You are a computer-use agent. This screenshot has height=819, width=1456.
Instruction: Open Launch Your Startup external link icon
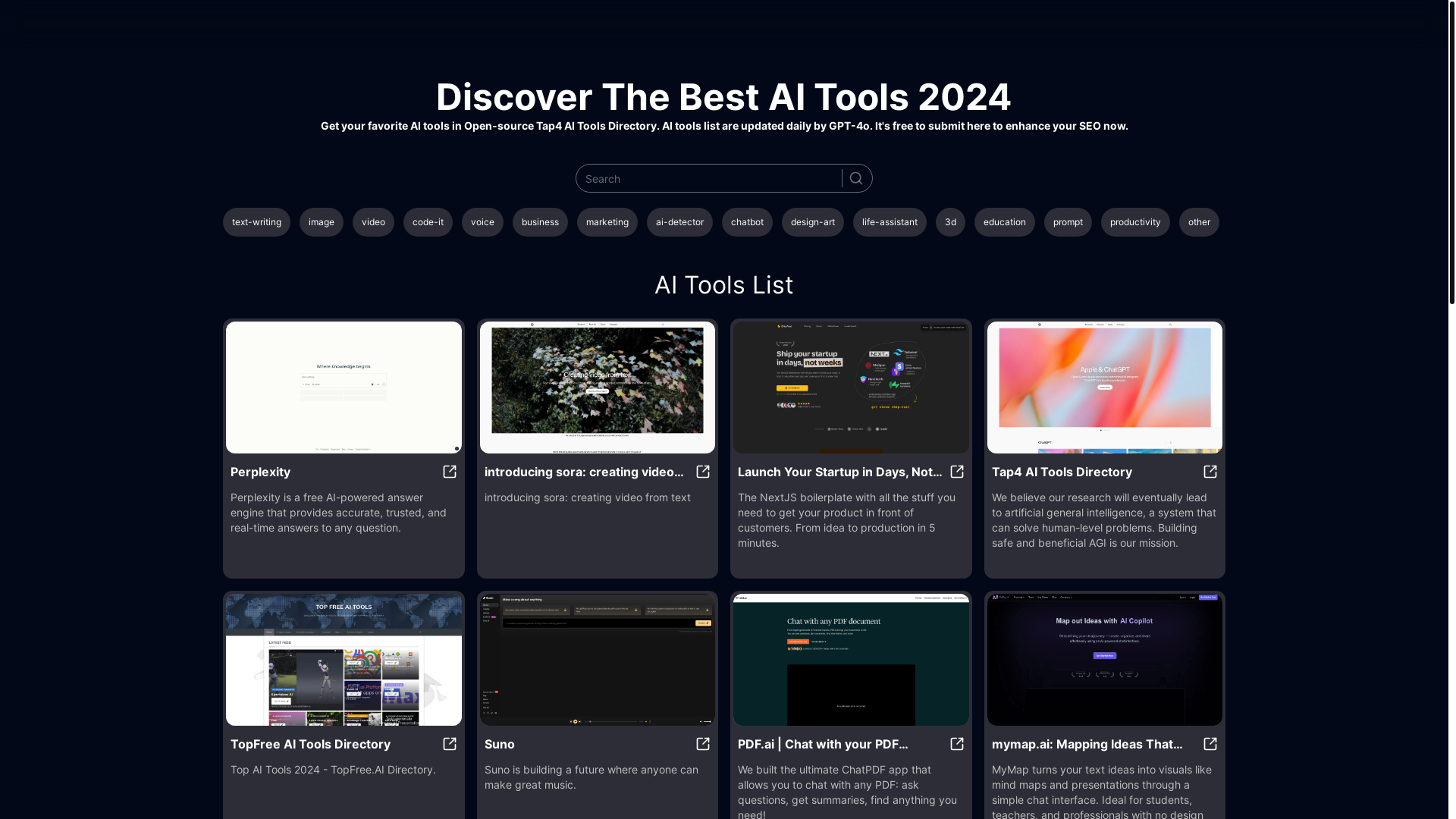tap(957, 472)
